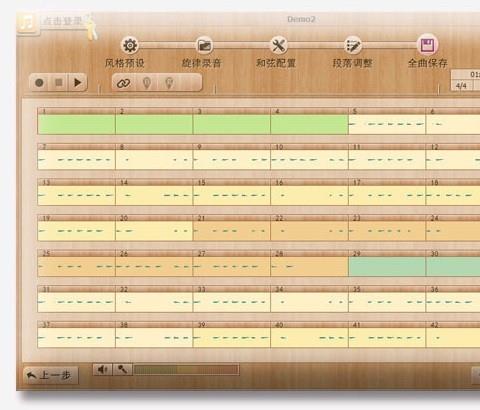This screenshot has width=480, height=410.
Task: Select measure 31
Action: 77,302
